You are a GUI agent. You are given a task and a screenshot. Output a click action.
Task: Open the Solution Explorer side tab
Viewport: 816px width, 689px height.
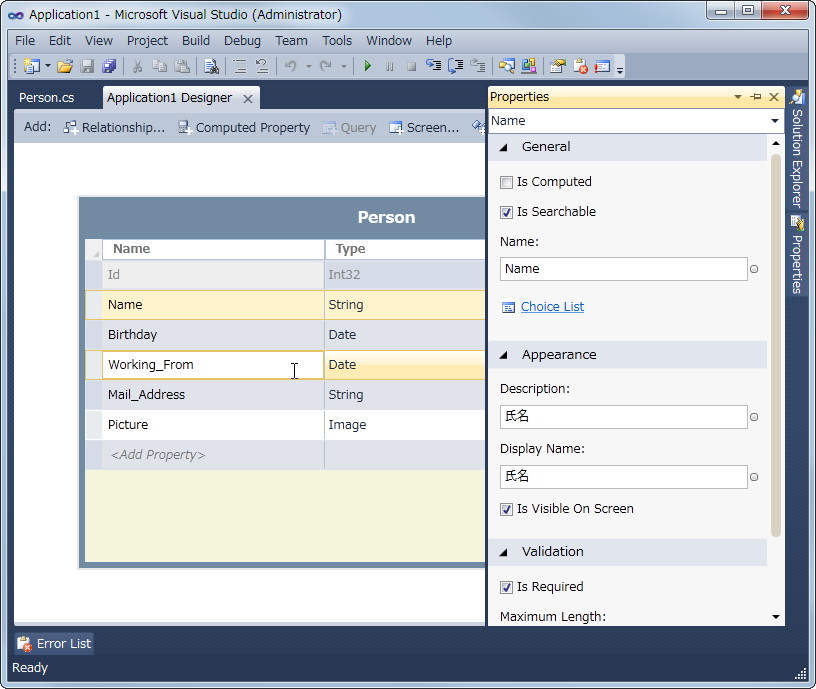coord(797,149)
